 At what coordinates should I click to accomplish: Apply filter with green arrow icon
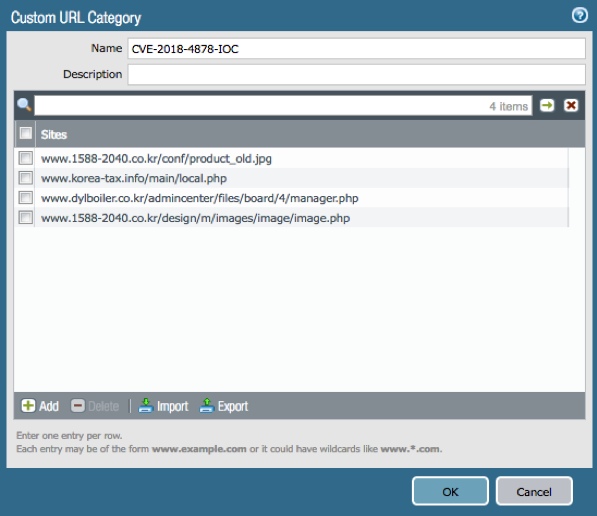(547, 105)
